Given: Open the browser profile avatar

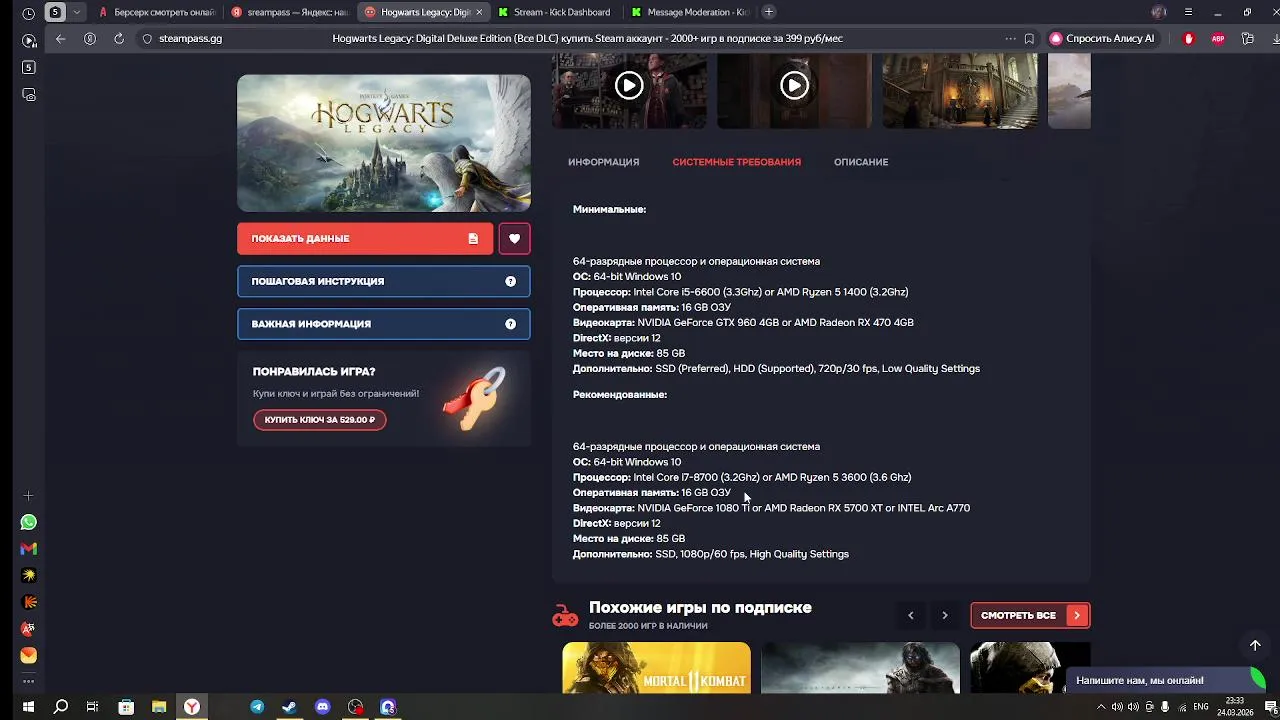Looking at the screenshot, I should tap(1159, 12).
